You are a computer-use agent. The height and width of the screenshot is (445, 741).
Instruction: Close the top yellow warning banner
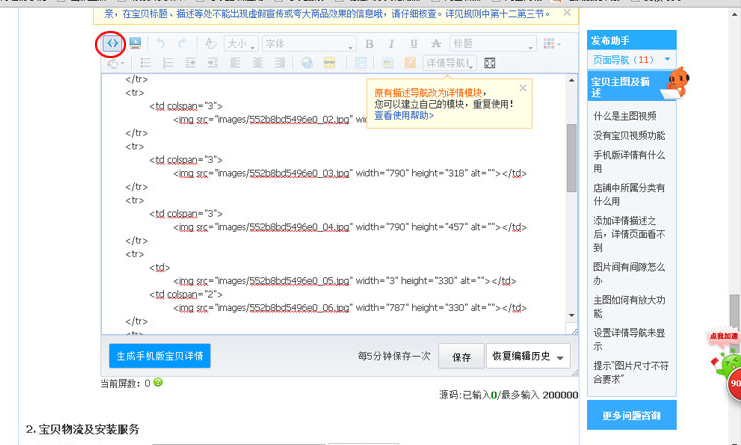[x=567, y=13]
